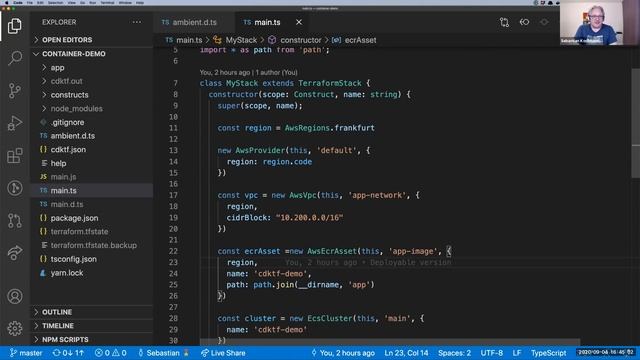Click the 'You, 2 hours ago' status item
This screenshot has height=360, width=640.
[343, 353]
